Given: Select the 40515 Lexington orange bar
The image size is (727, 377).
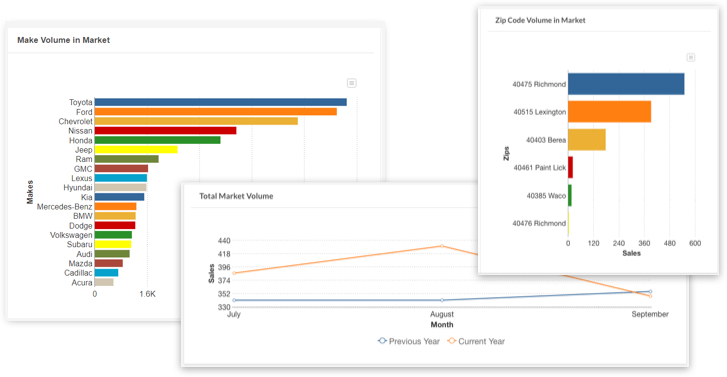Looking at the screenshot, I should (x=609, y=112).
